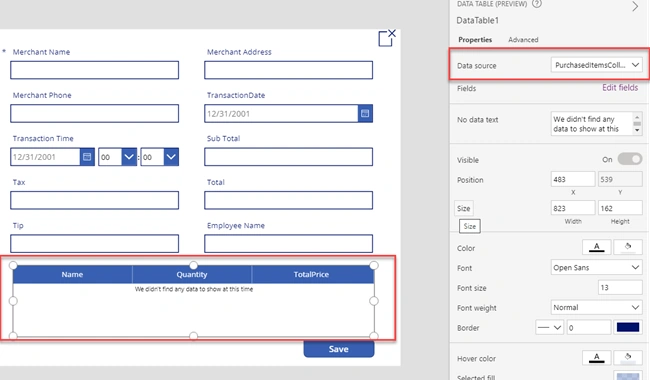
Task: Click the right-middle resize handle of data table
Action: pos(374,301)
